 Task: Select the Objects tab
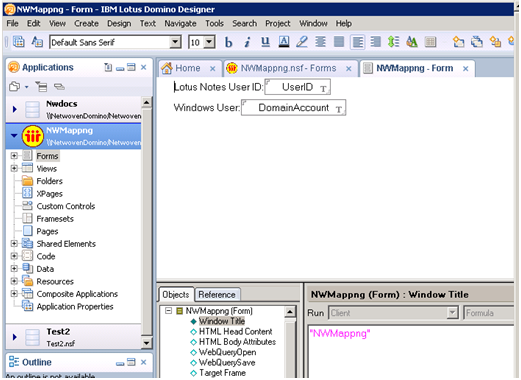[x=176, y=295]
